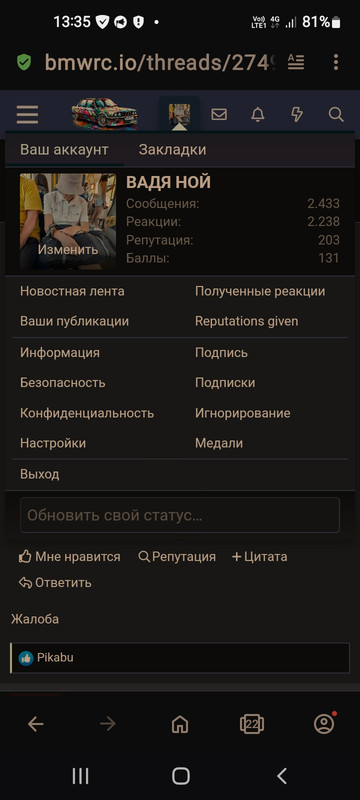Open the browser three-dot menu

click(x=336, y=62)
